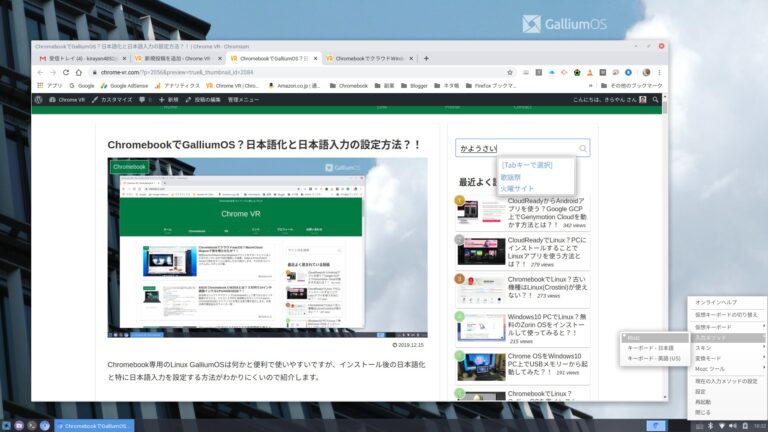Close the Gmail inbox tab
This screenshot has width=768, height=432.
pyautogui.click(x=124, y=58)
